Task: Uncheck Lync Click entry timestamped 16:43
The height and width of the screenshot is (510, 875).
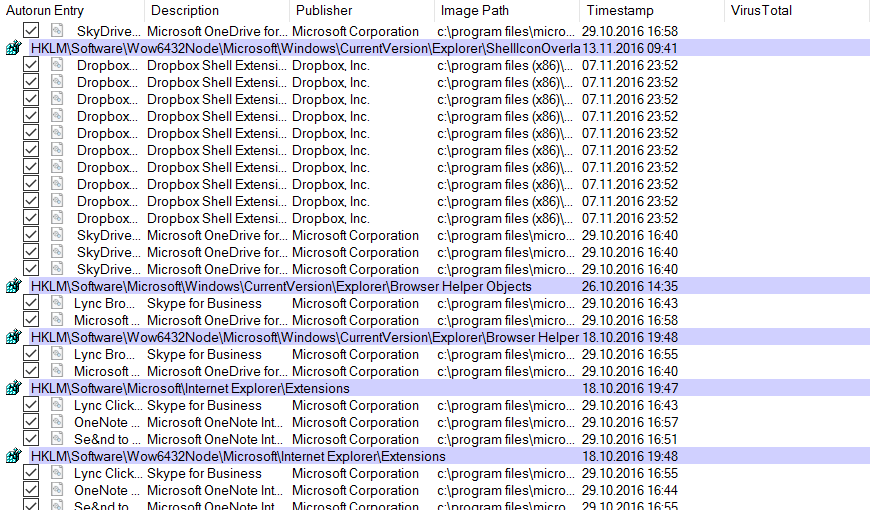Action: click(x=31, y=405)
